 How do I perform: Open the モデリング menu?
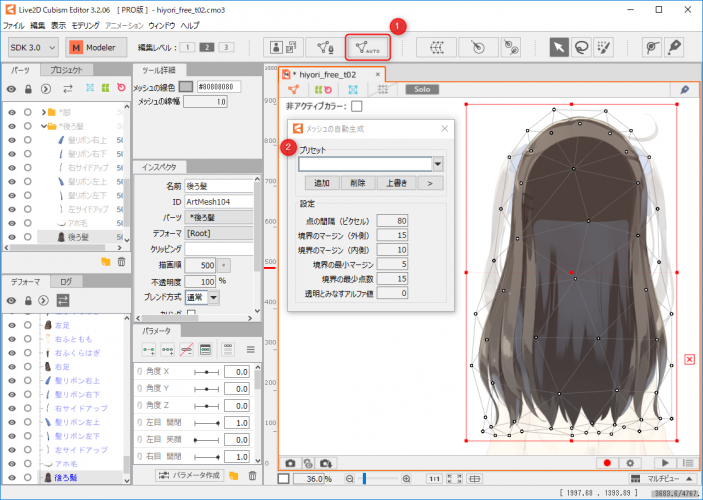[85, 24]
